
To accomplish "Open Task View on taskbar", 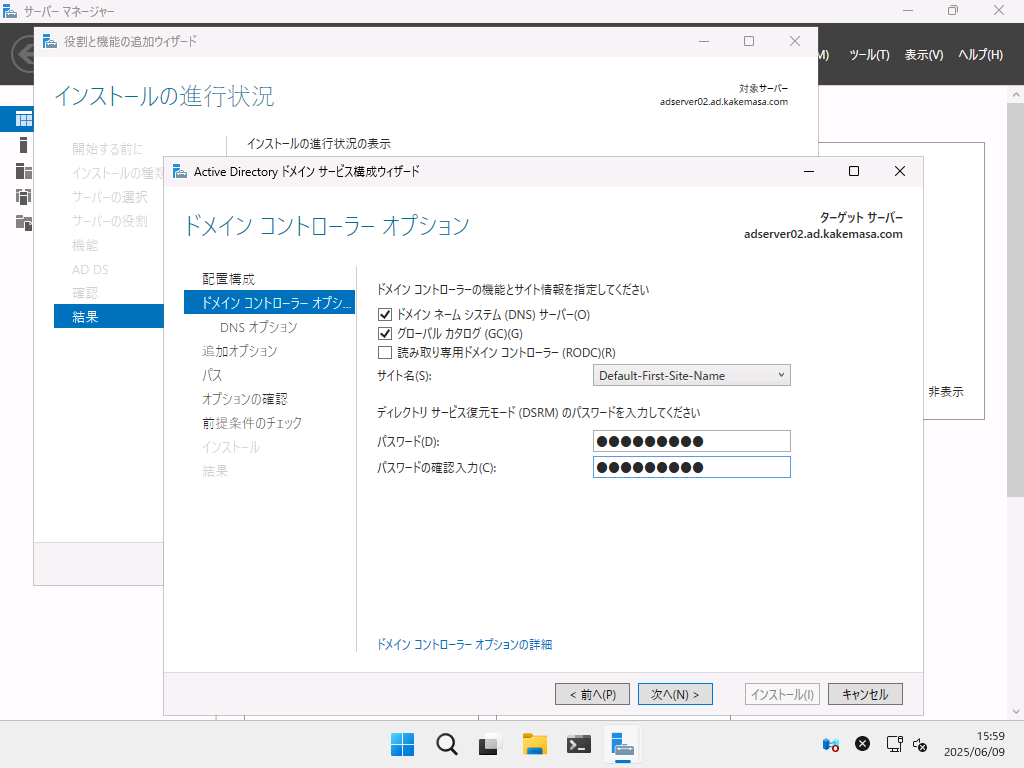I will (x=490, y=744).
